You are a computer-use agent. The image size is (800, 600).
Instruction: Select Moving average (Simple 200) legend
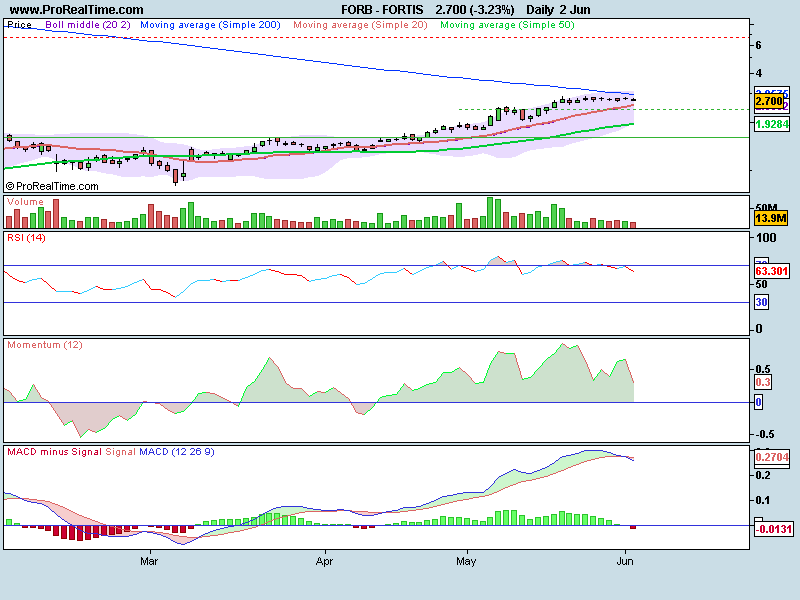coord(210,24)
